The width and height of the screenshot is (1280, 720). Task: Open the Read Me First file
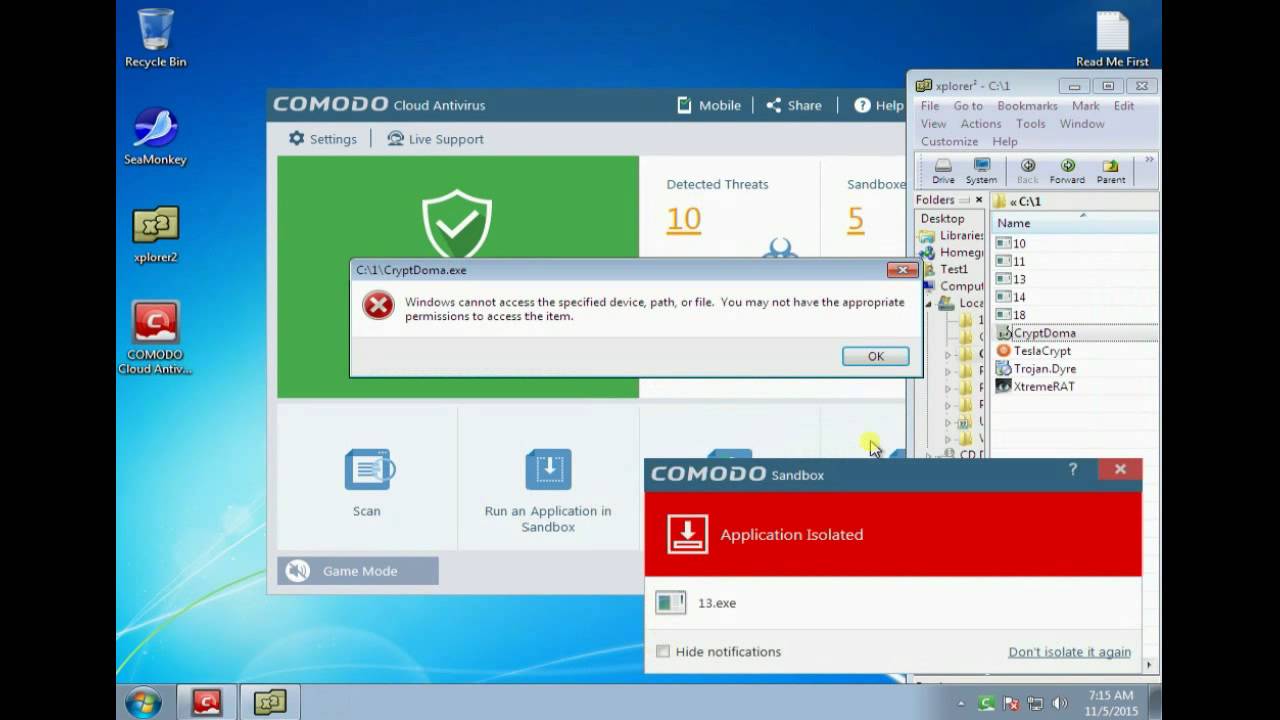point(1112,40)
